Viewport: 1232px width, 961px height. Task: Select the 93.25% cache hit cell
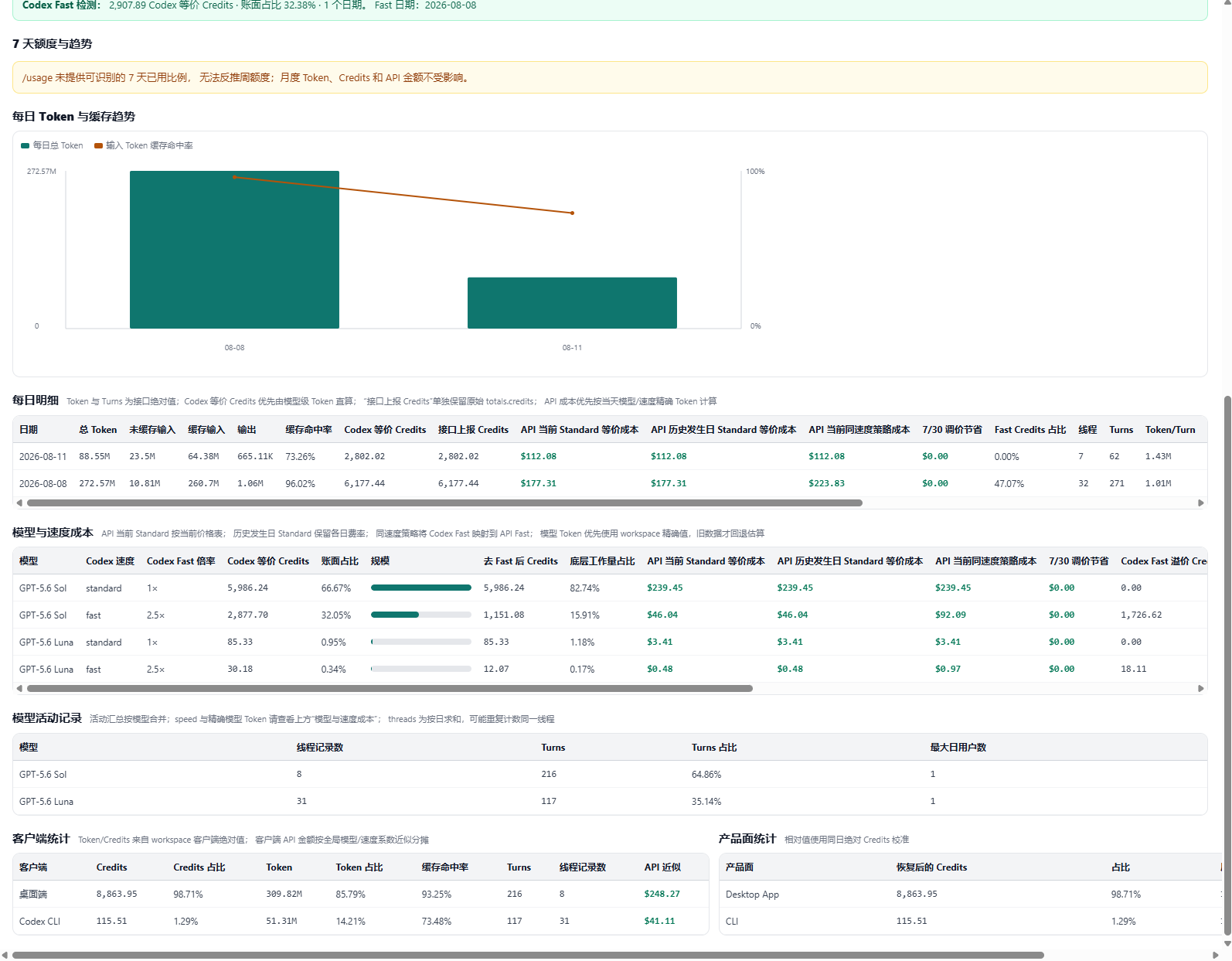point(437,894)
